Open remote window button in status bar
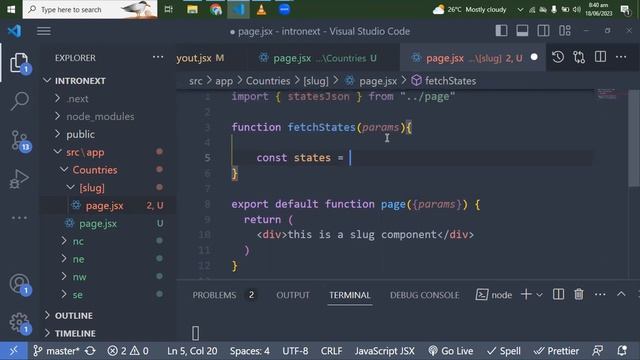Image resolution: width=640 pixels, height=360 pixels. (13, 351)
